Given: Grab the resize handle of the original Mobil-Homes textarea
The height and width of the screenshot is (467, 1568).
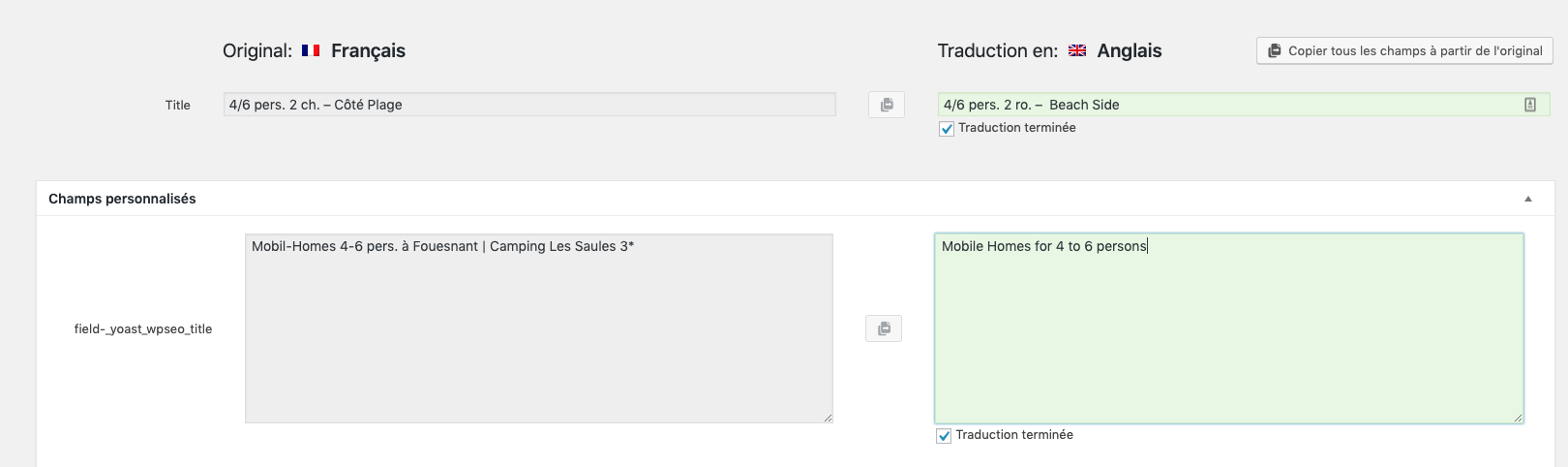Looking at the screenshot, I should (829, 419).
